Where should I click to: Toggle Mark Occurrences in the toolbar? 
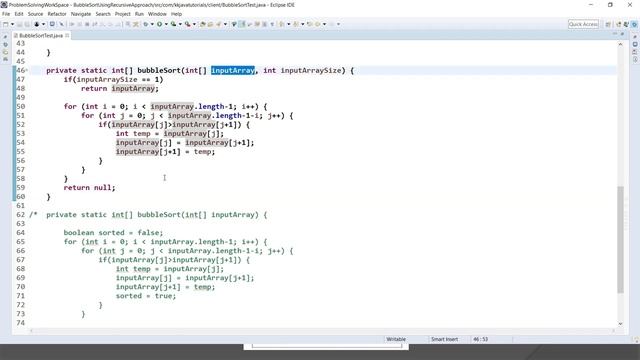click(x=242, y=24)
